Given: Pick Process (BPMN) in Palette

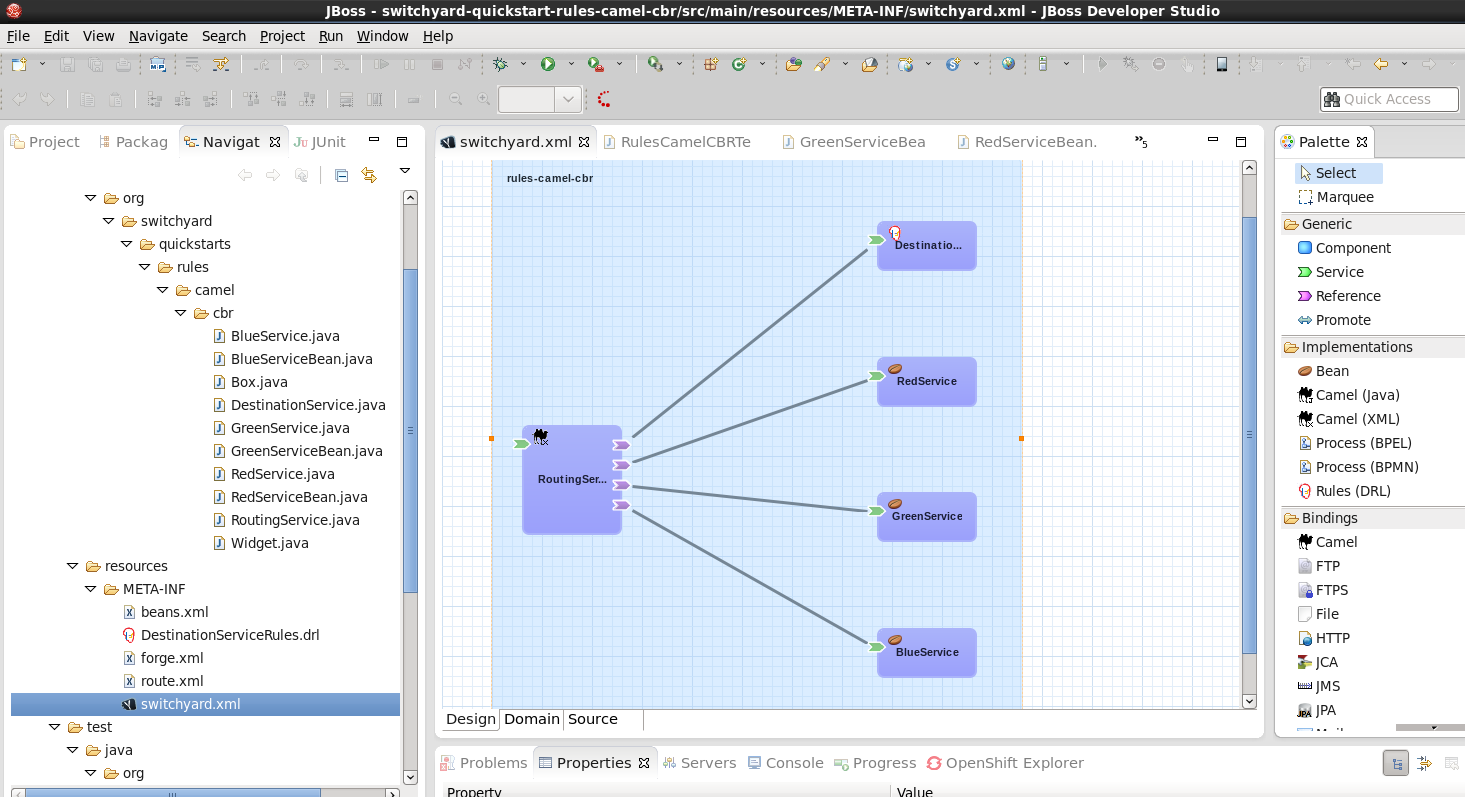Looking at the screenshot, I should click(x=1357, y=467).
